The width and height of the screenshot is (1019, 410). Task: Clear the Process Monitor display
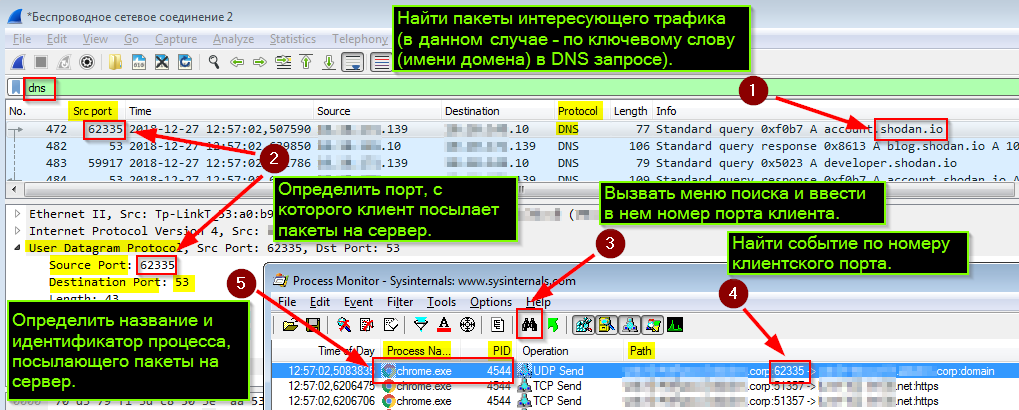click(390, 324)
